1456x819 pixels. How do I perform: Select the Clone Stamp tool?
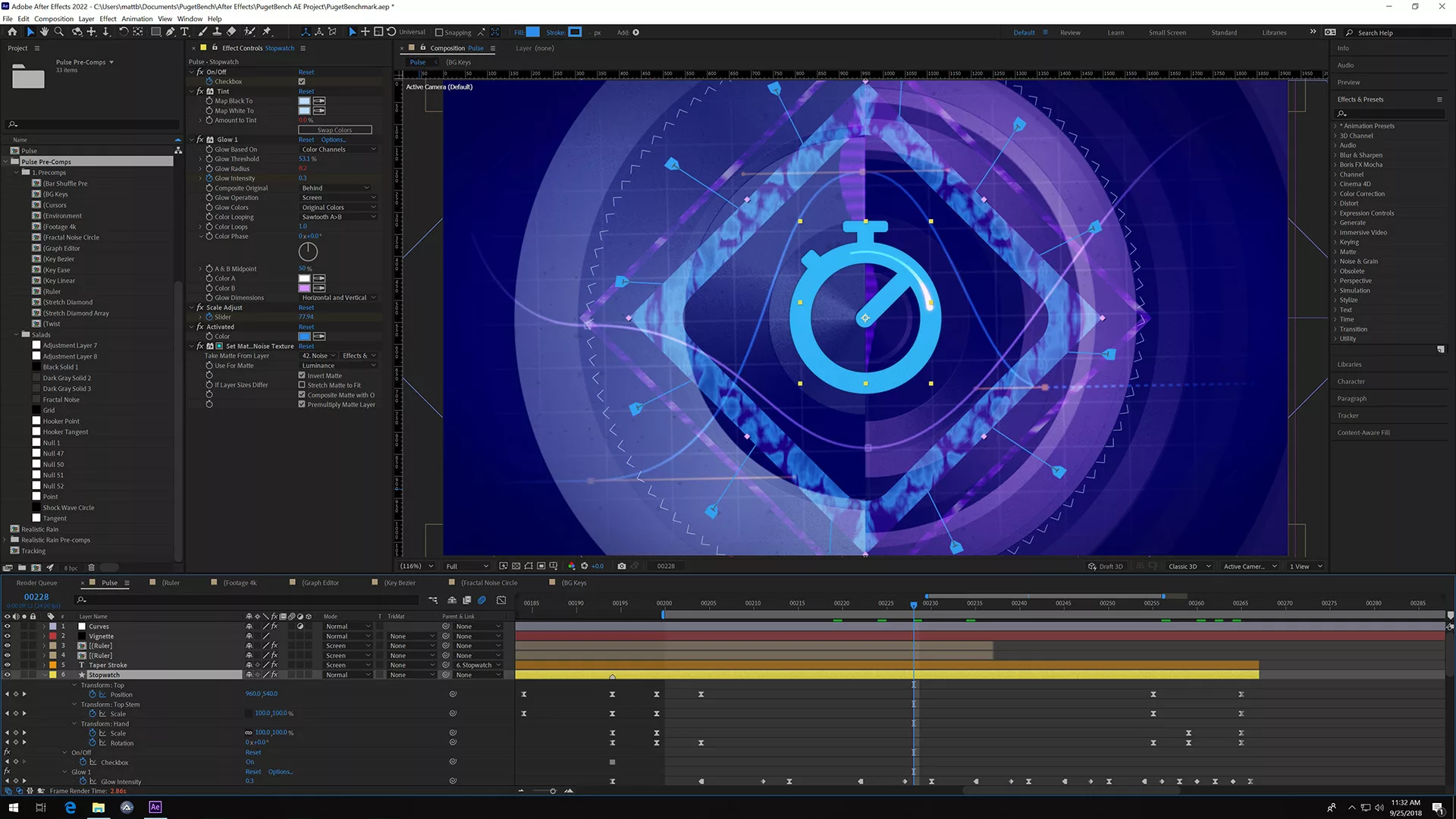click(218, 32)
